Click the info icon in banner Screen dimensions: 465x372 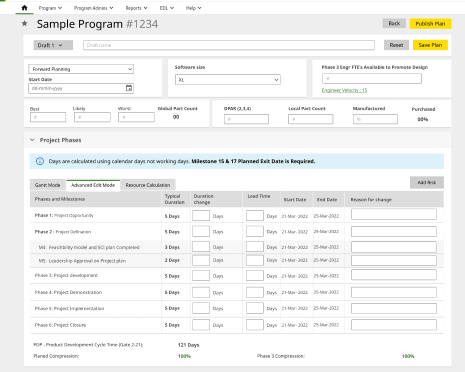[40, 161]
